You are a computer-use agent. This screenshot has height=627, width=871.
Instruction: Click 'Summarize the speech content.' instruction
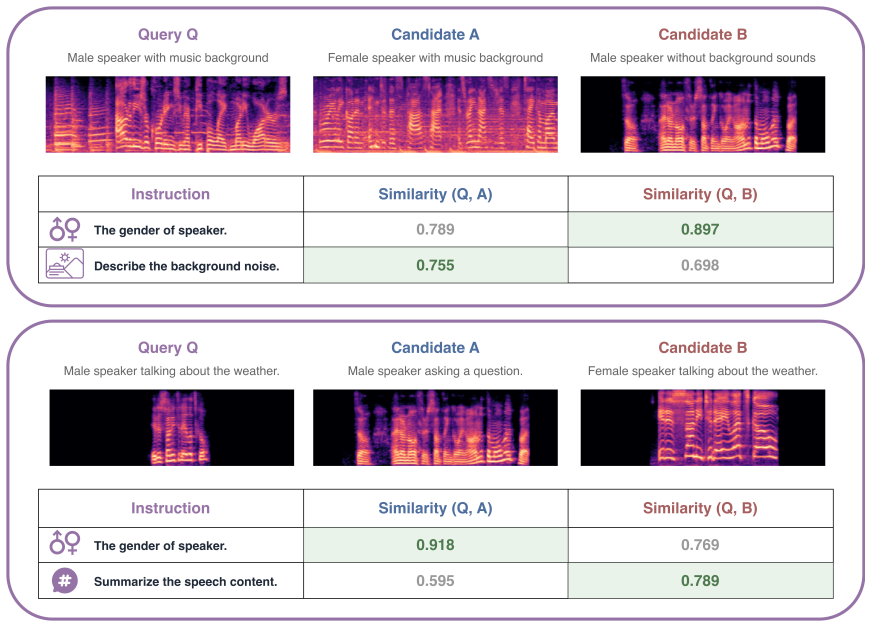click(186, 581)
